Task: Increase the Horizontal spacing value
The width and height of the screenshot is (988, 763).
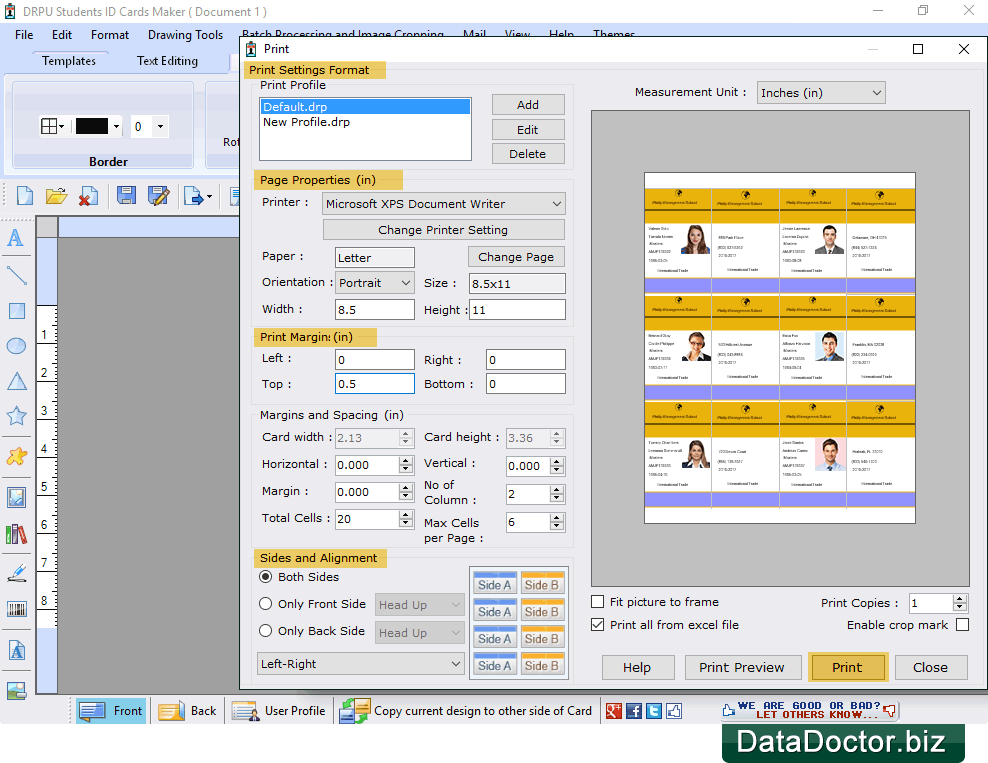Action: (406, 461)
